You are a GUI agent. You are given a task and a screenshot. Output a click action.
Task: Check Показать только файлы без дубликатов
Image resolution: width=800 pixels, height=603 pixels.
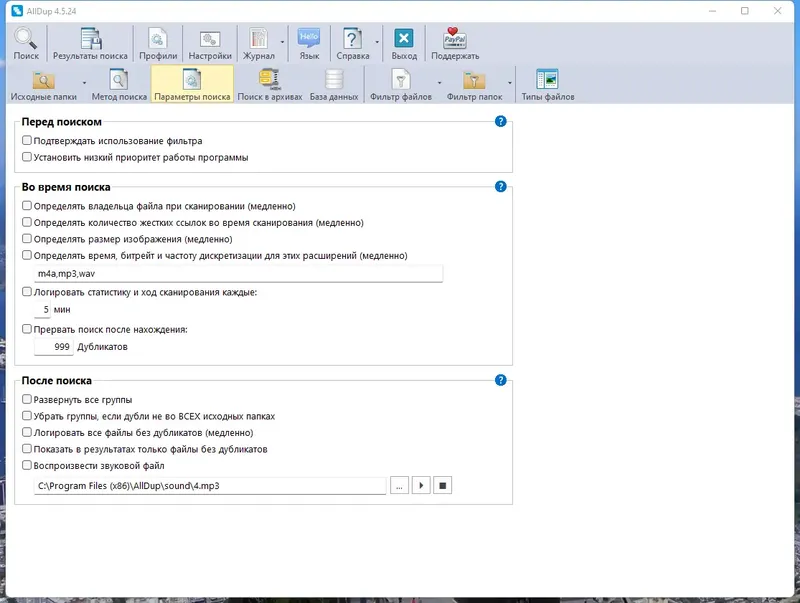(27, 449)
